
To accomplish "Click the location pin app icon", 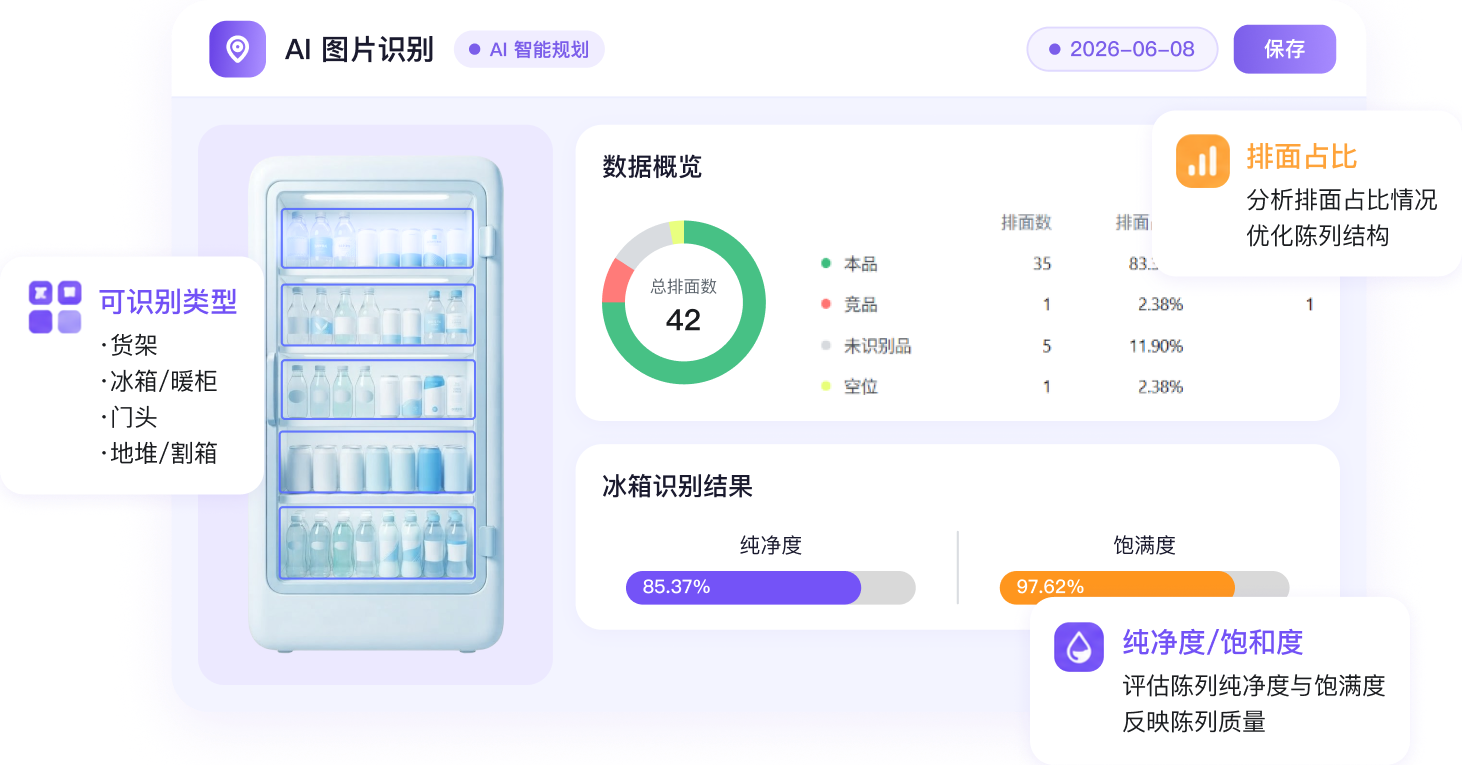I will point(238,49).
